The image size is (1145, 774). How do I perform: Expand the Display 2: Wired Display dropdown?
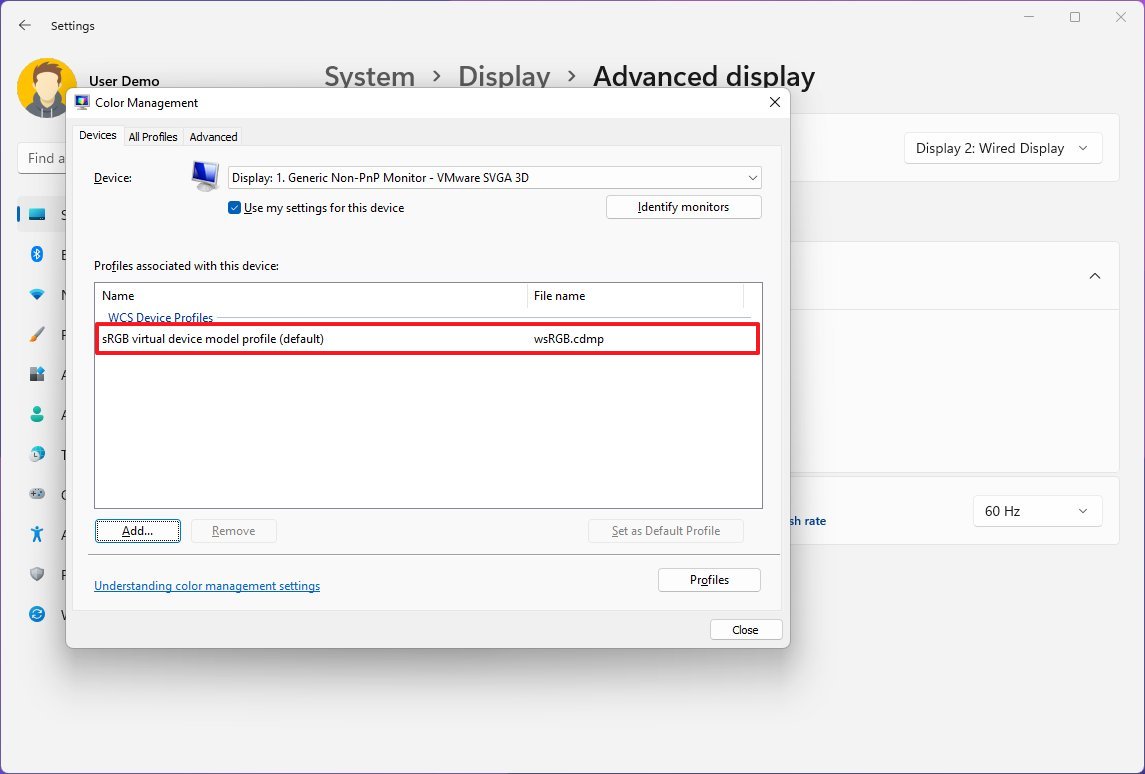click(x=1003, y=148)
